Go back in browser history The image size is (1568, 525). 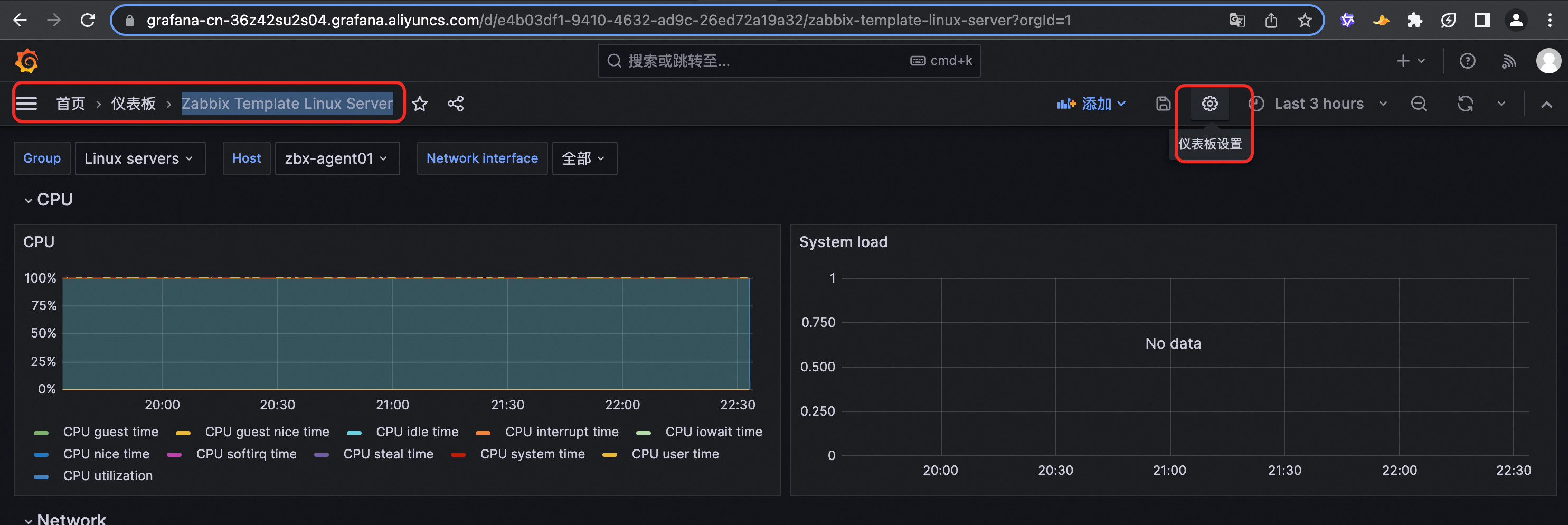pos(20,20)
